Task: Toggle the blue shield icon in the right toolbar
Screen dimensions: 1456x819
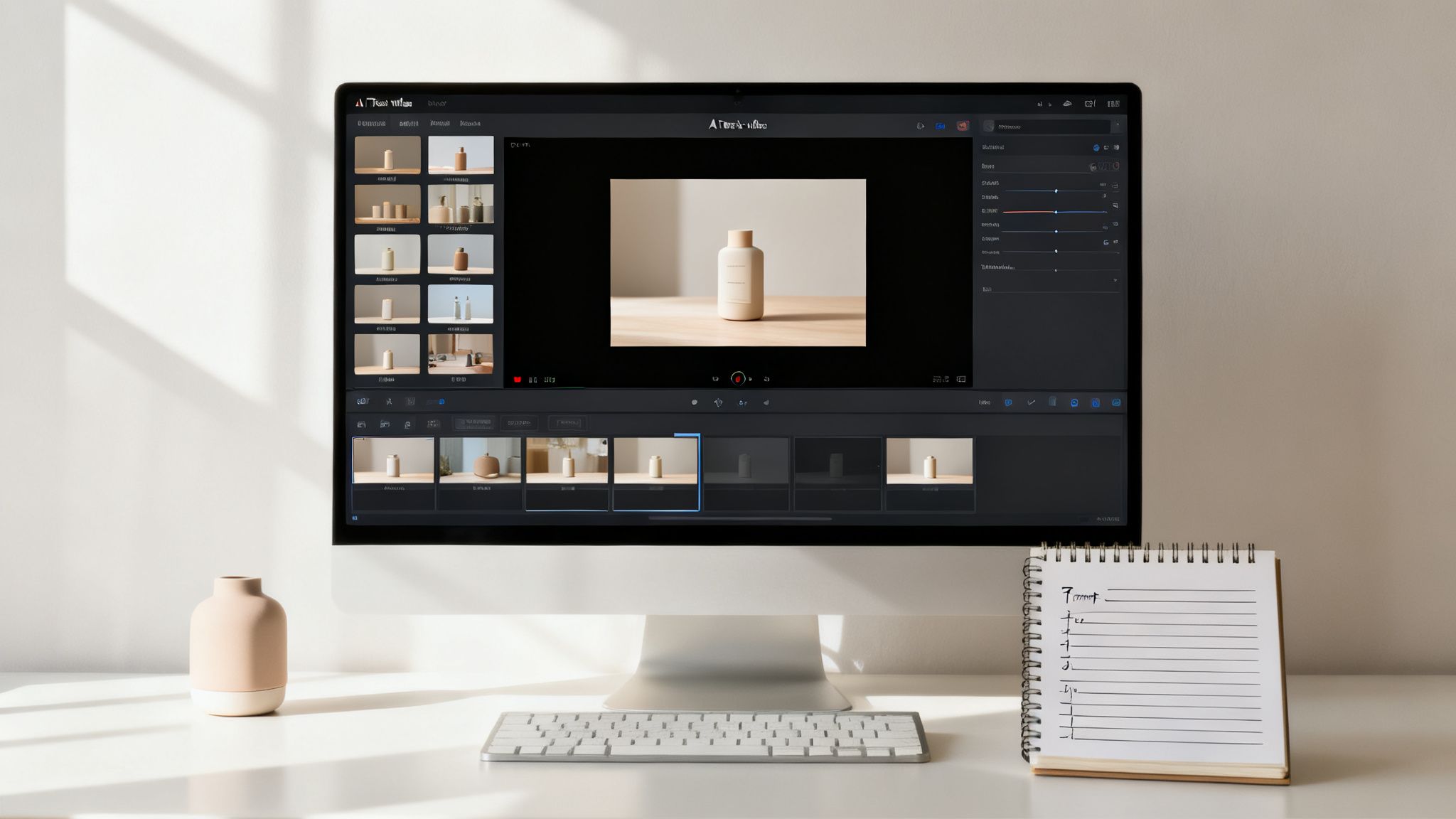Action: tap(1008, 402)
